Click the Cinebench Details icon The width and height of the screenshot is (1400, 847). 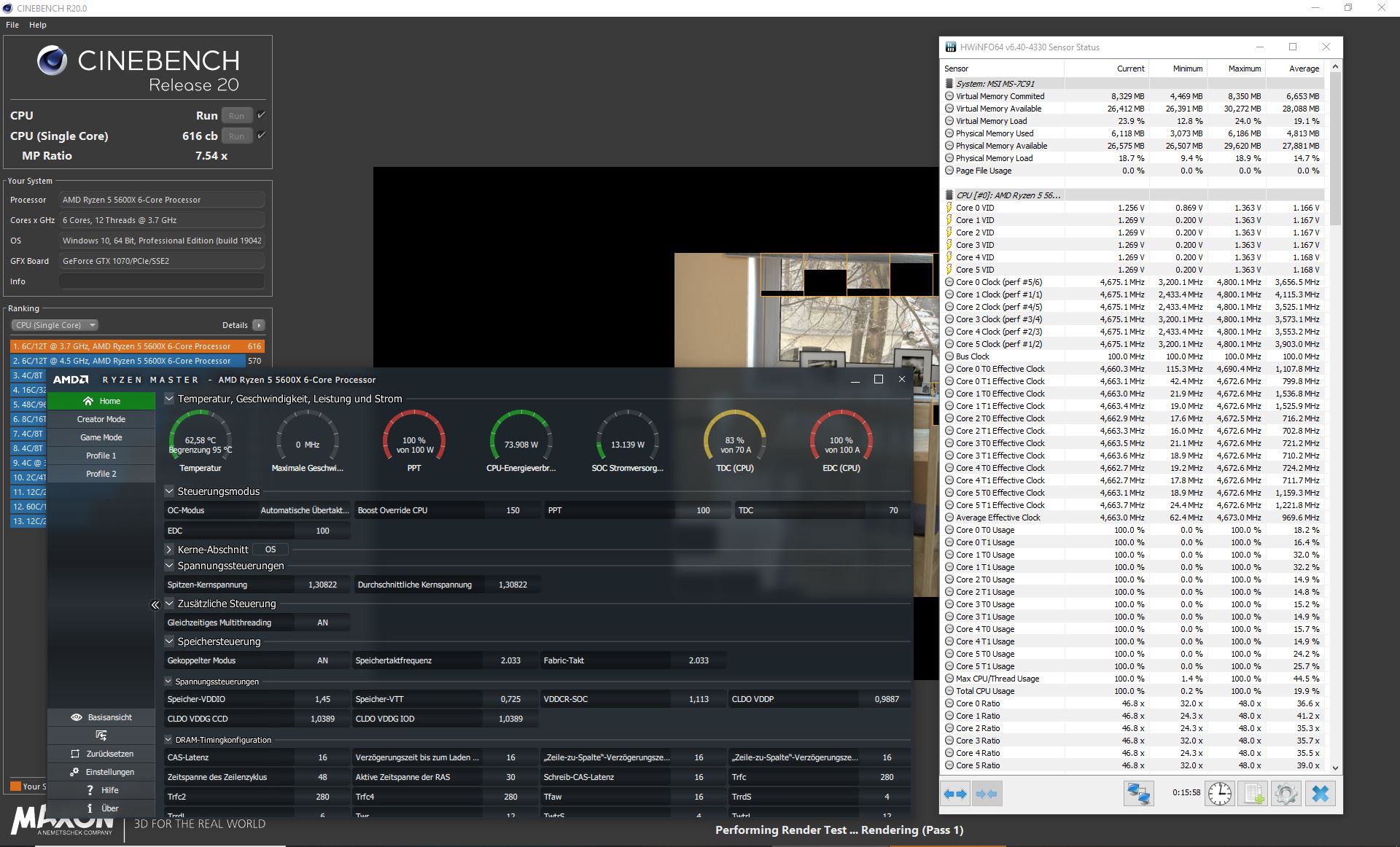pos(262,325)
